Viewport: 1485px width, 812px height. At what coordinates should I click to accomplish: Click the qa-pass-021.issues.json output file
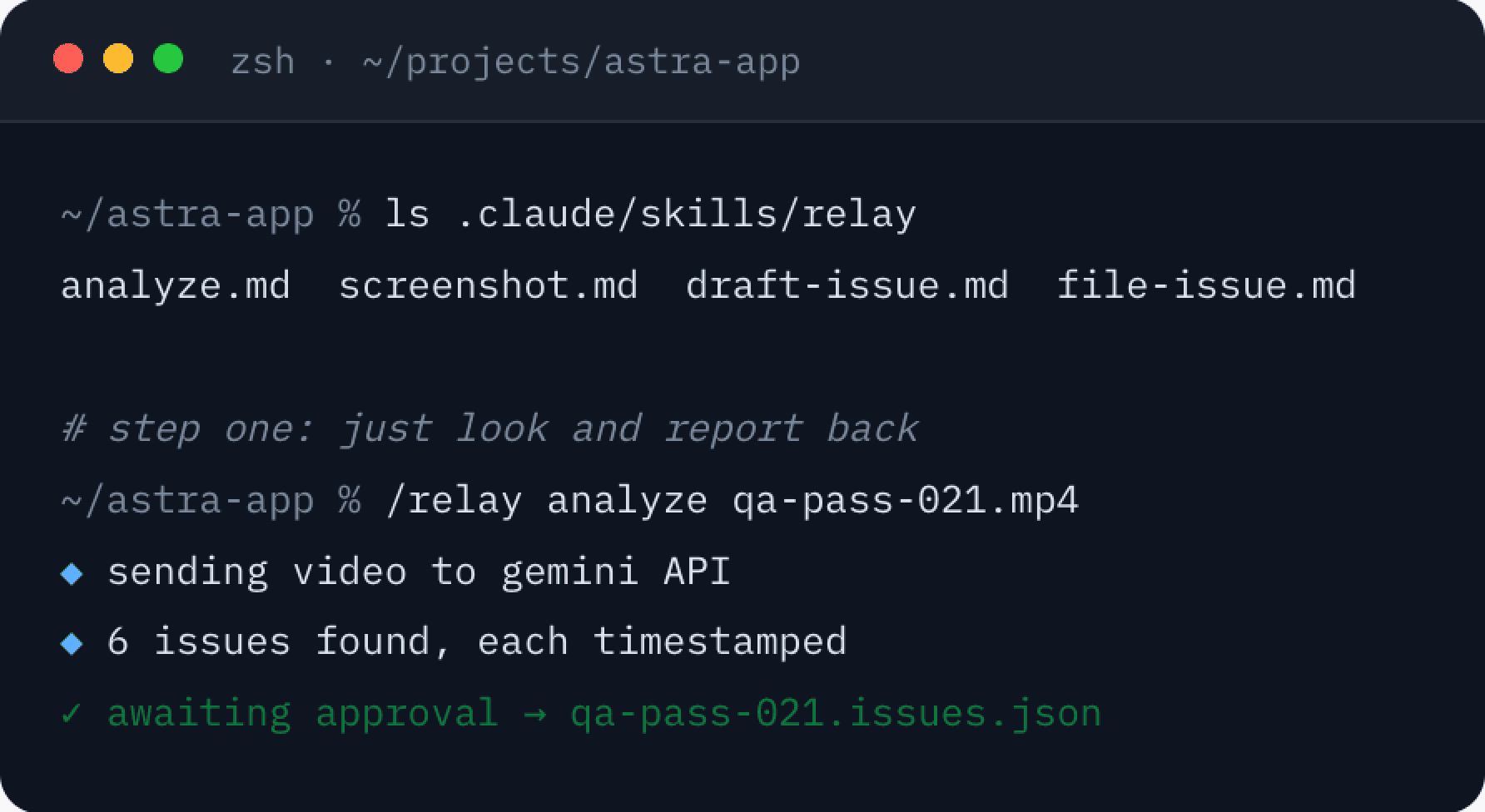tap(836, 714)
